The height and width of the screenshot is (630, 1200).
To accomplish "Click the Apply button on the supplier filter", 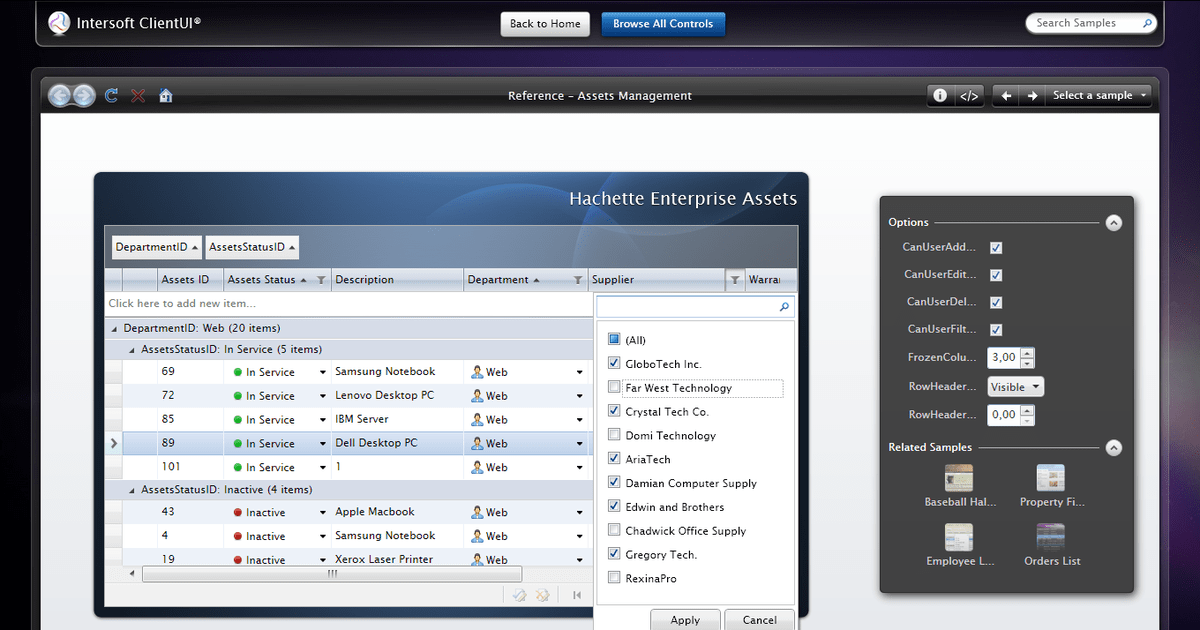I will point(685,619).
